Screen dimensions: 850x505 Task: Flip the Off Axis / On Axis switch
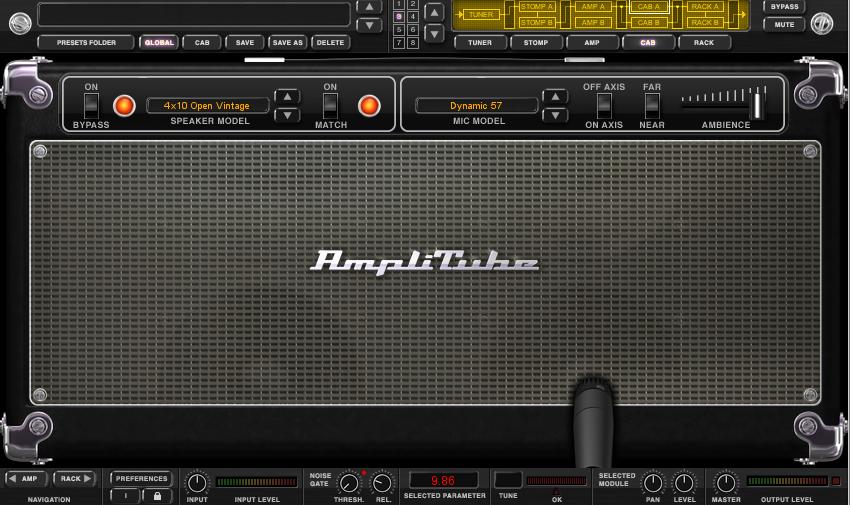pyautogui.click(x=604, y=106)
